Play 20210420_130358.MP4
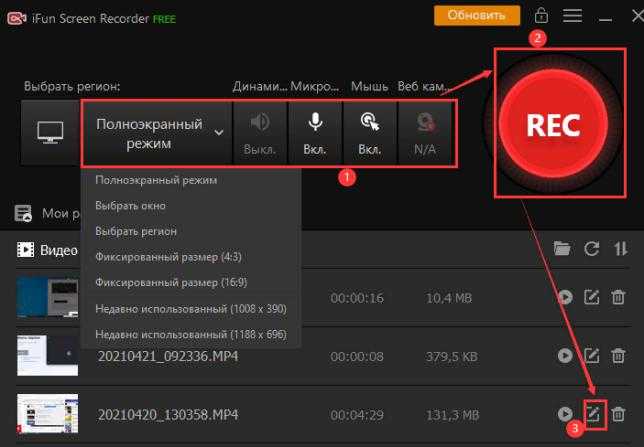This screenshot has width=644, height=447. pyautogui.click(x=565, y=414)
